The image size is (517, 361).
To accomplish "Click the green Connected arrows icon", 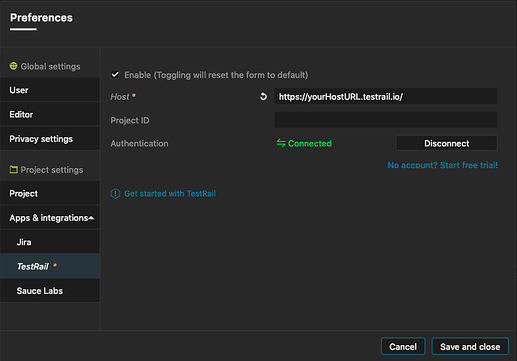I will (x=281, y=143).
